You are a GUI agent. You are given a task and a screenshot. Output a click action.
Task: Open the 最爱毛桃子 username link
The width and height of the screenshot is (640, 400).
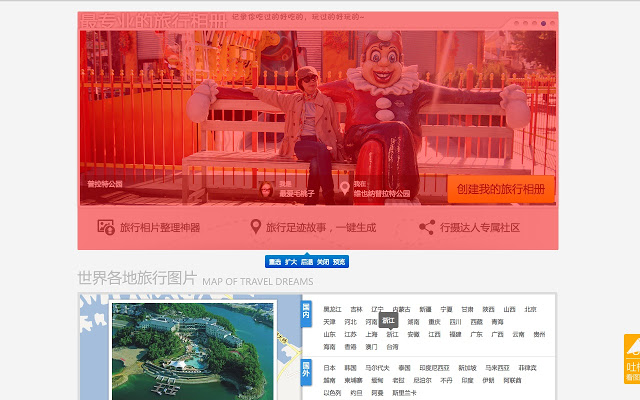click(x=297, y=193)
